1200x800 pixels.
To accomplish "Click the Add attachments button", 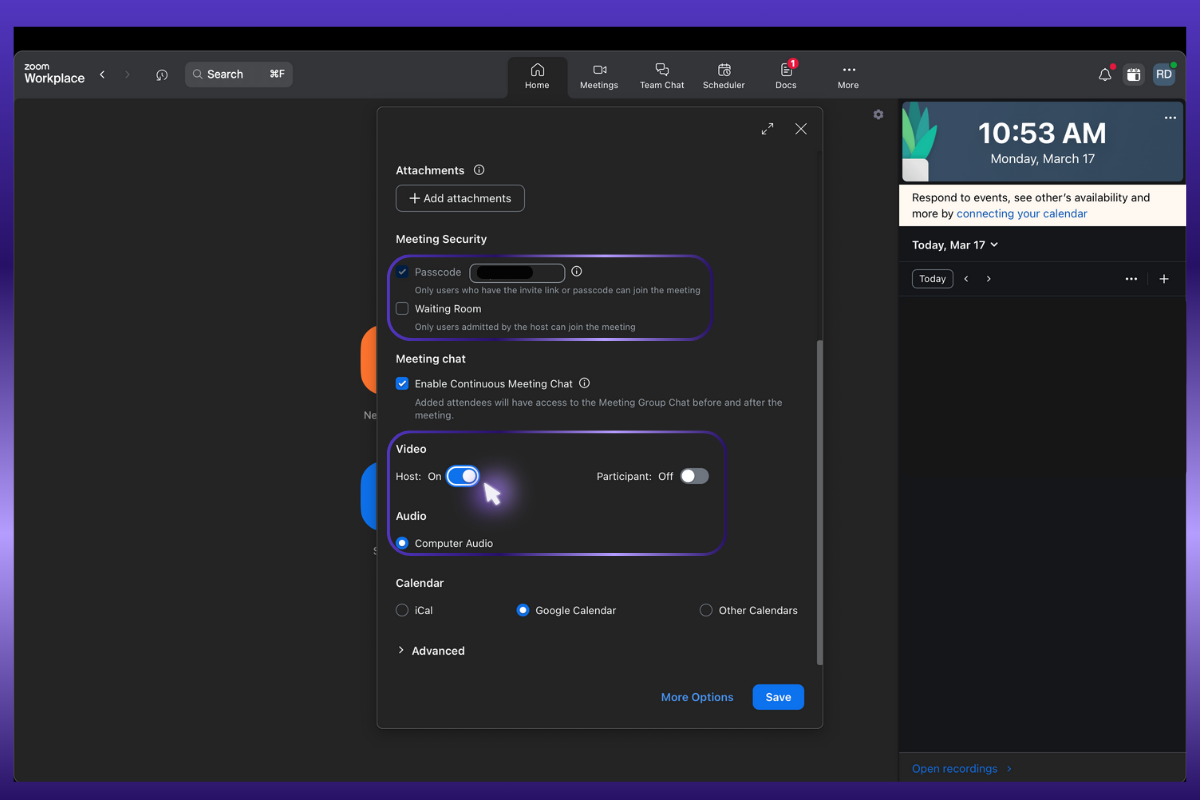I will point(460,198).
